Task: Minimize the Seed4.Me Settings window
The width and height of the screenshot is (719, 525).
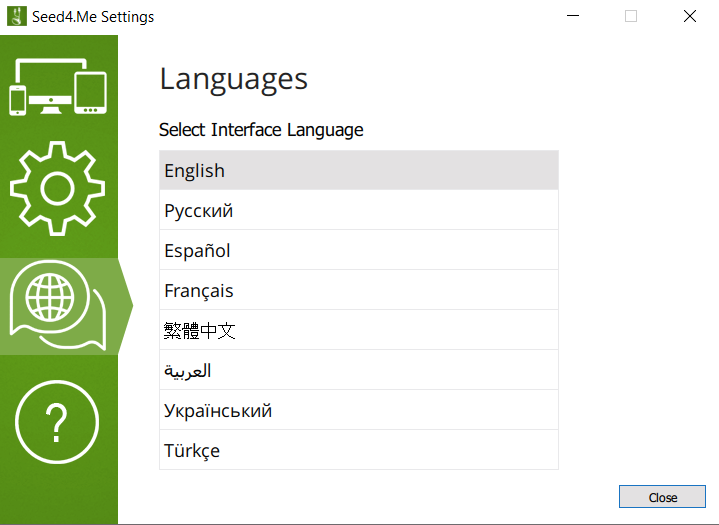Action: [573, 16]
